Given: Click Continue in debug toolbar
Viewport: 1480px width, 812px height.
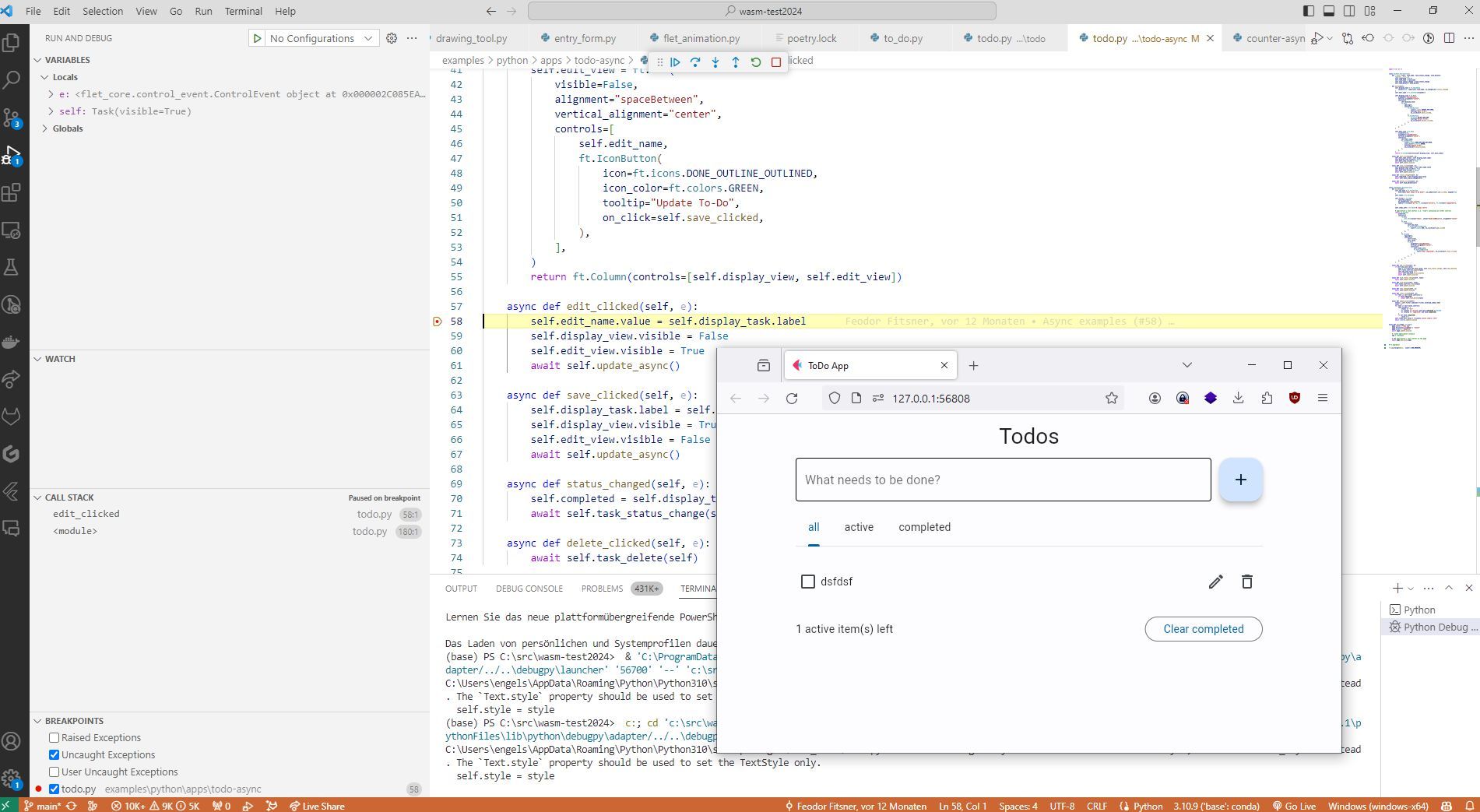Looking at the screenshot, I should click(x=675, y=62).
